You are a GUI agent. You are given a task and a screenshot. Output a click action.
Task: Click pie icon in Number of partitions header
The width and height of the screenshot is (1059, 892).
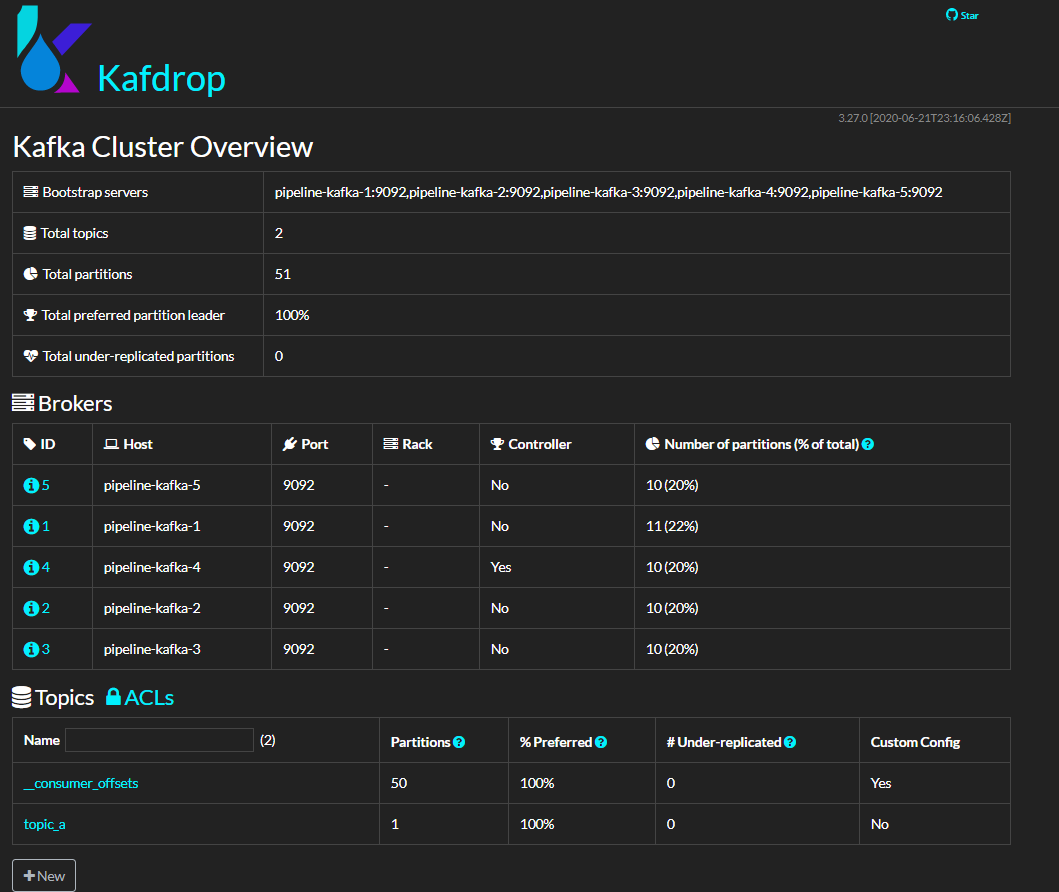(652, 444)
